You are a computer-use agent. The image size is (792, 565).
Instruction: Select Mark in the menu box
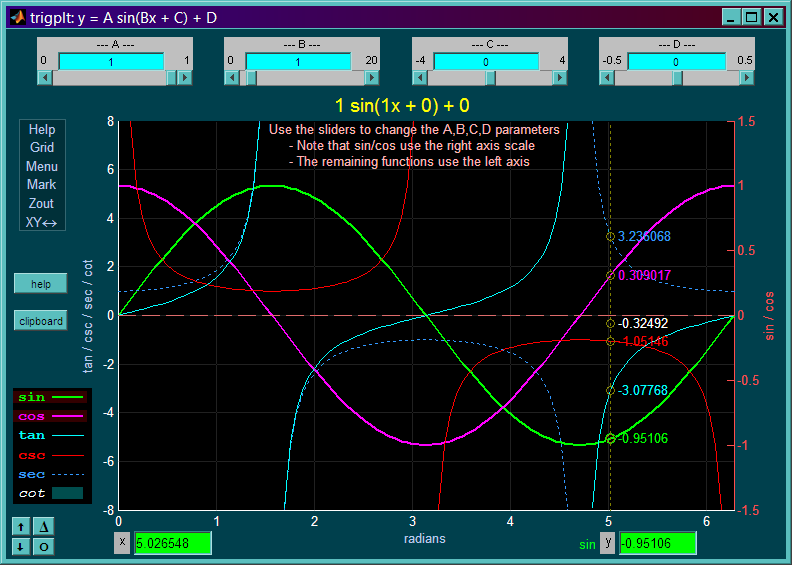coord(42,185)
